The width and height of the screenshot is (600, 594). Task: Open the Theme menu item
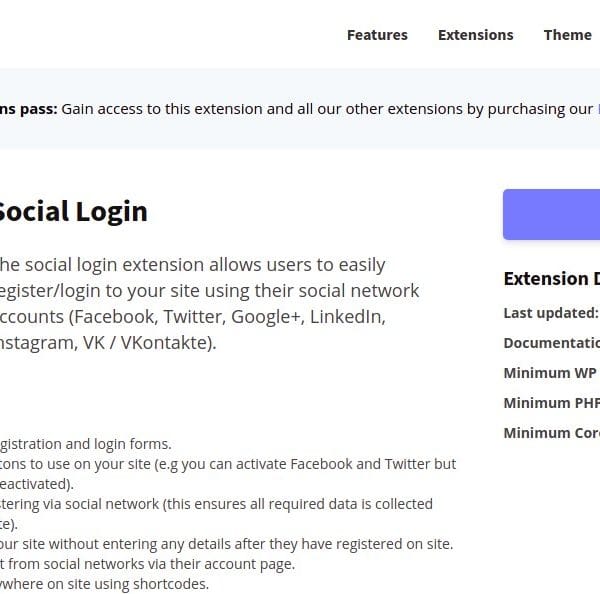pos(567,35)
